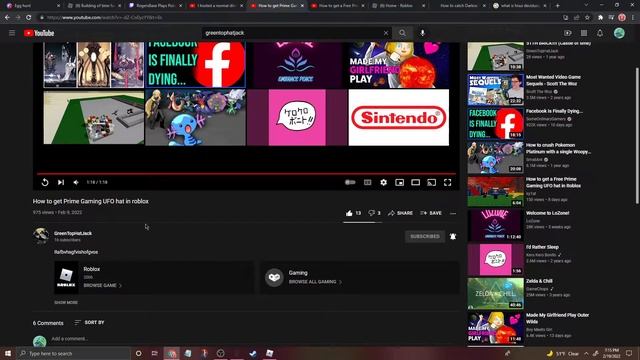Image resolution: width=640 pixels, height=360 pixels.
Task: Open Task View on taskbar
Action: (x=155, y=353)
